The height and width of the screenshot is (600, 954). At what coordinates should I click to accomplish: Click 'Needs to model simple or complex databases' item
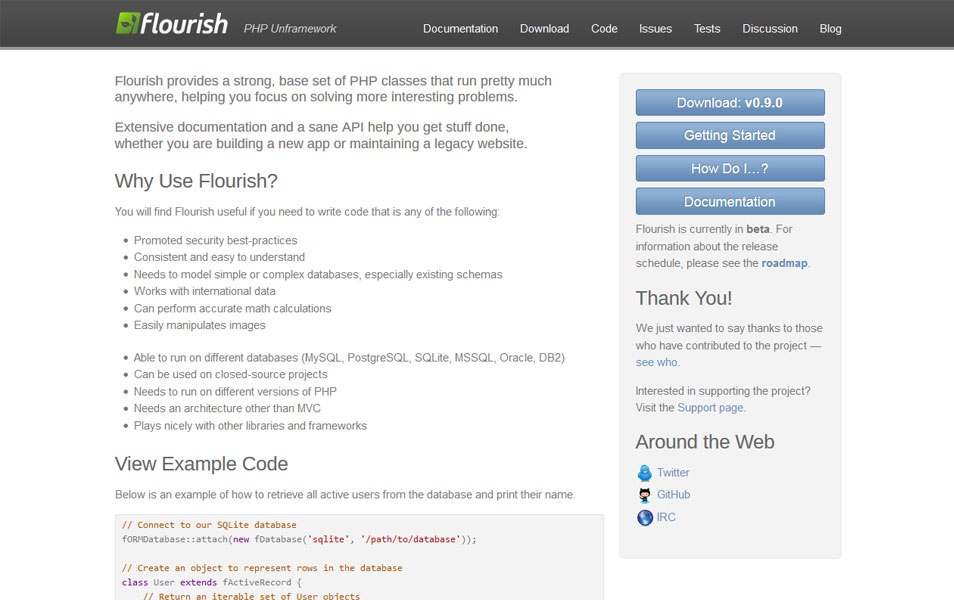point(318,274)
